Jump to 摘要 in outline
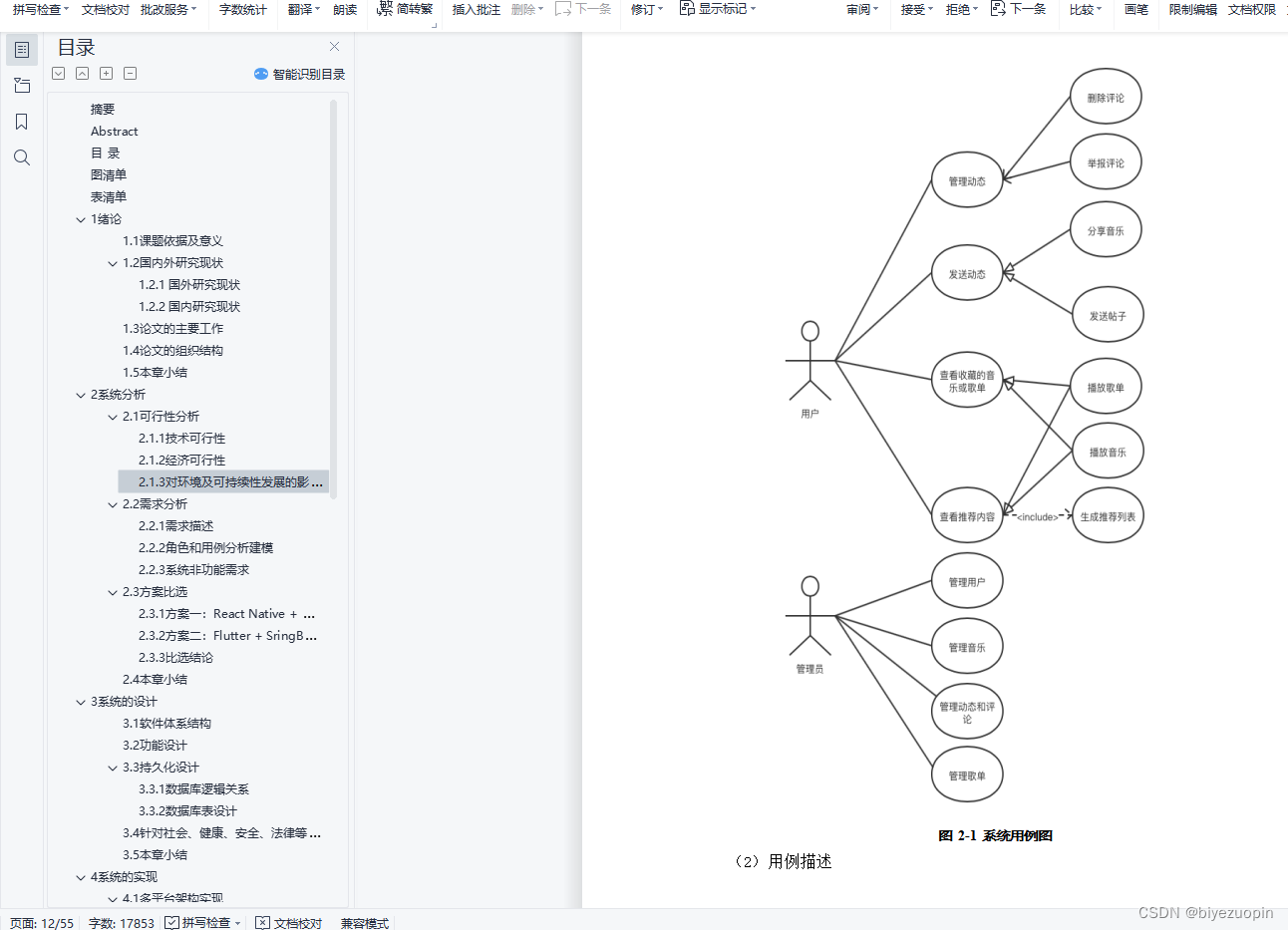1288x930 pixels. [103, 110]
